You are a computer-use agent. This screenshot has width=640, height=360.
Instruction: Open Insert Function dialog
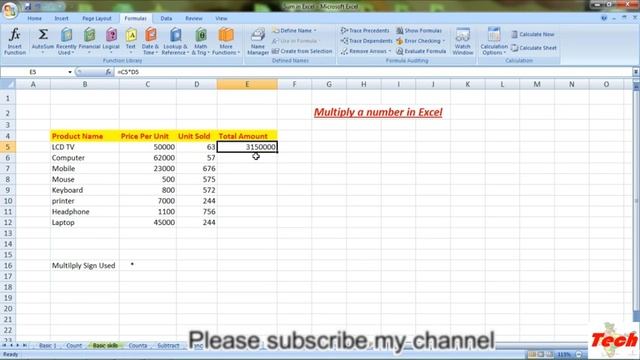pyautogui.click(x=15, y=41)
